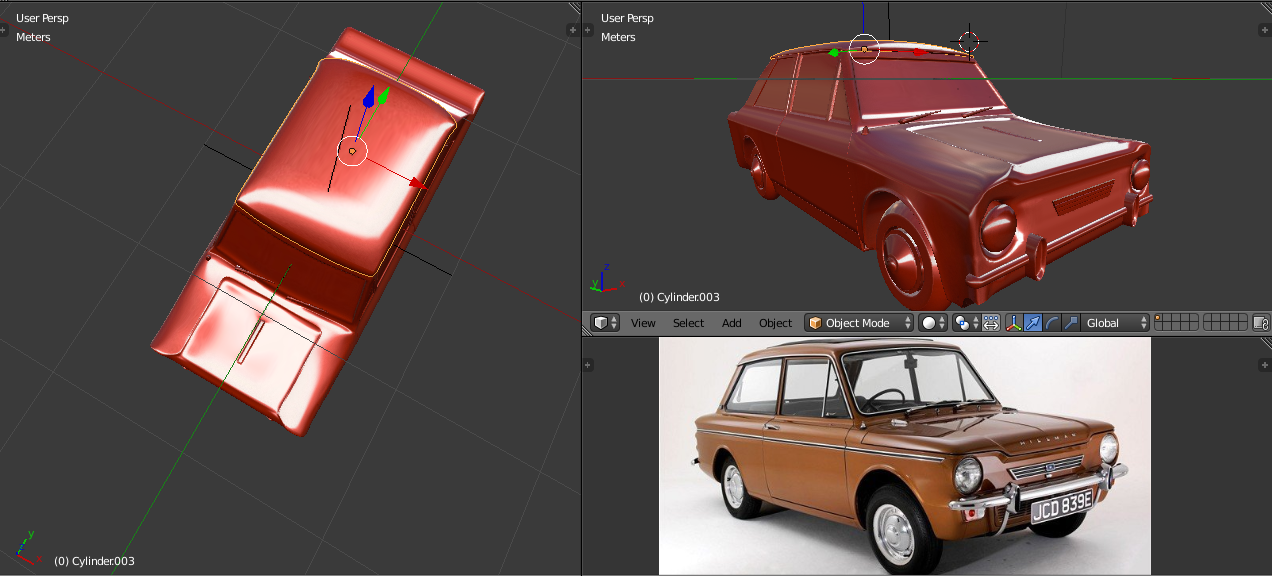Click manipulator center circle in top-right viewport
Image resolution: width=1272 pixels, height=576 pixels.
[x=864, y=49]
